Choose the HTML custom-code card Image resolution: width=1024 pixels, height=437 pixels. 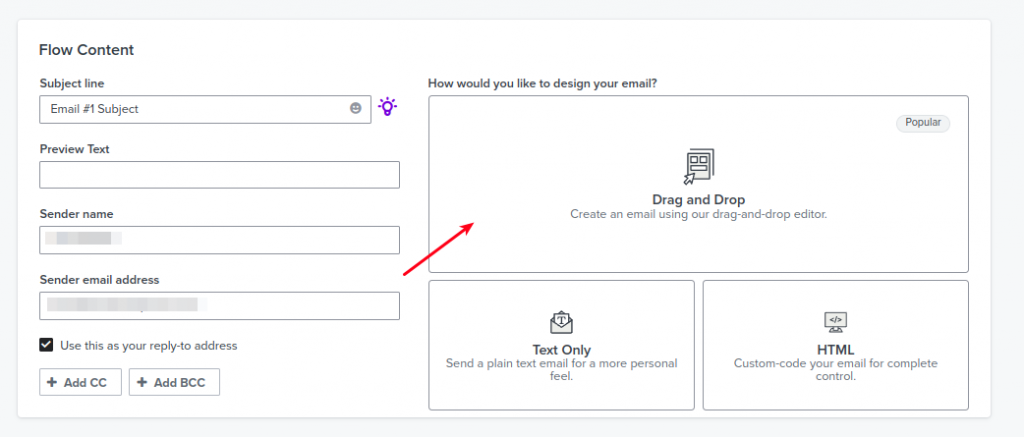point(835,345)
